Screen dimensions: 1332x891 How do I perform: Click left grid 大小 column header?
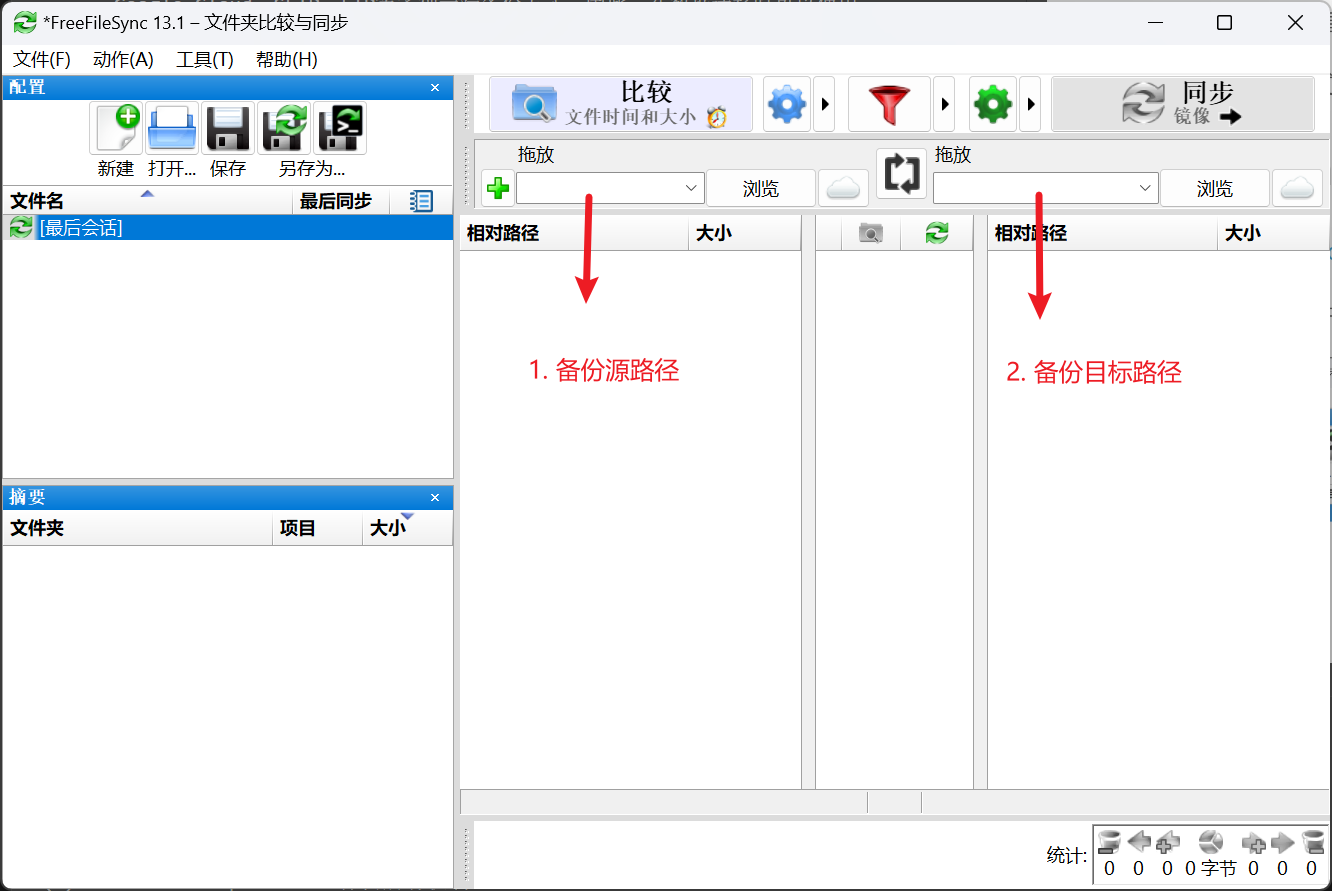tap(745, 233)
